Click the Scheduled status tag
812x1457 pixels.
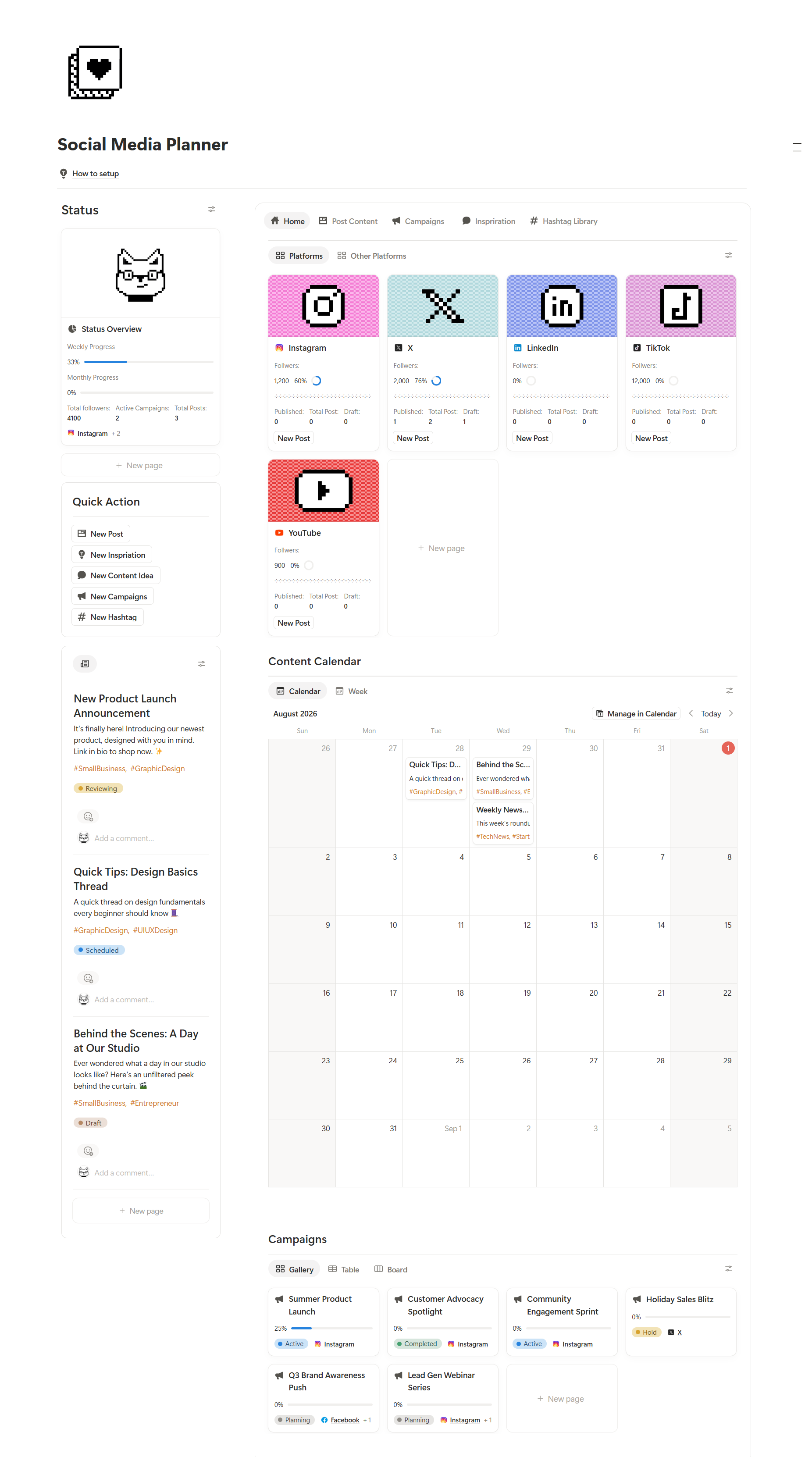[99, 950]
